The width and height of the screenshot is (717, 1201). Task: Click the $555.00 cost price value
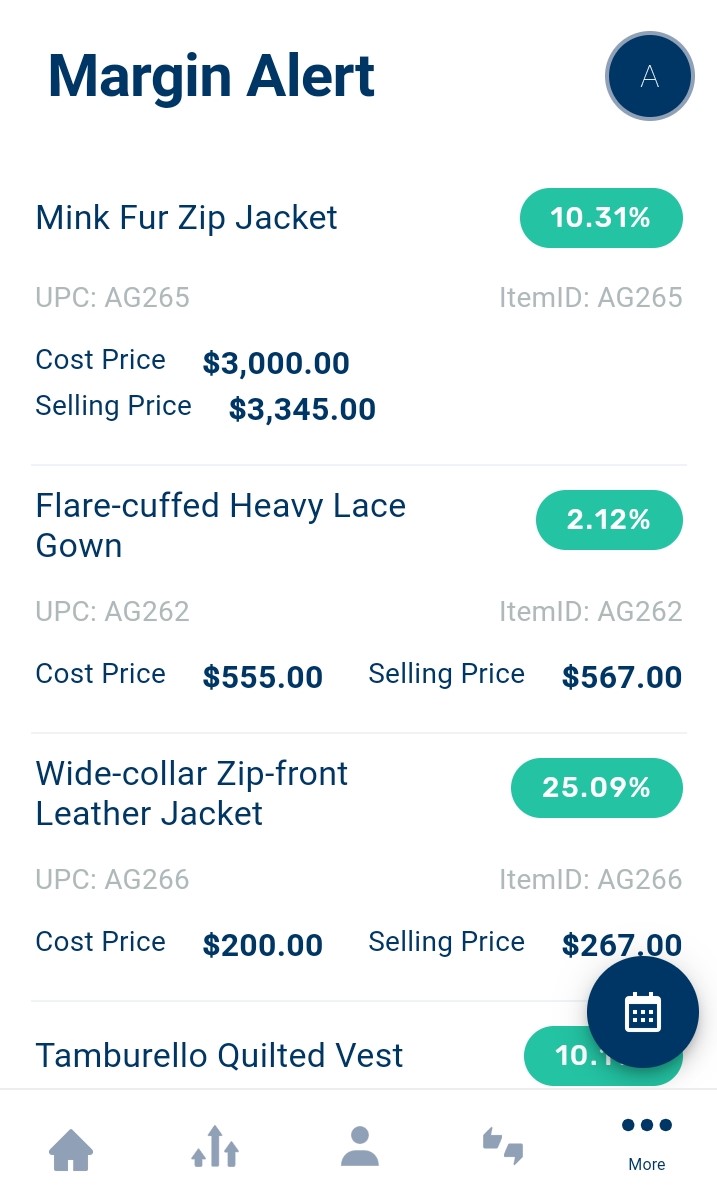pyautogui.click(x=263, y=677)
